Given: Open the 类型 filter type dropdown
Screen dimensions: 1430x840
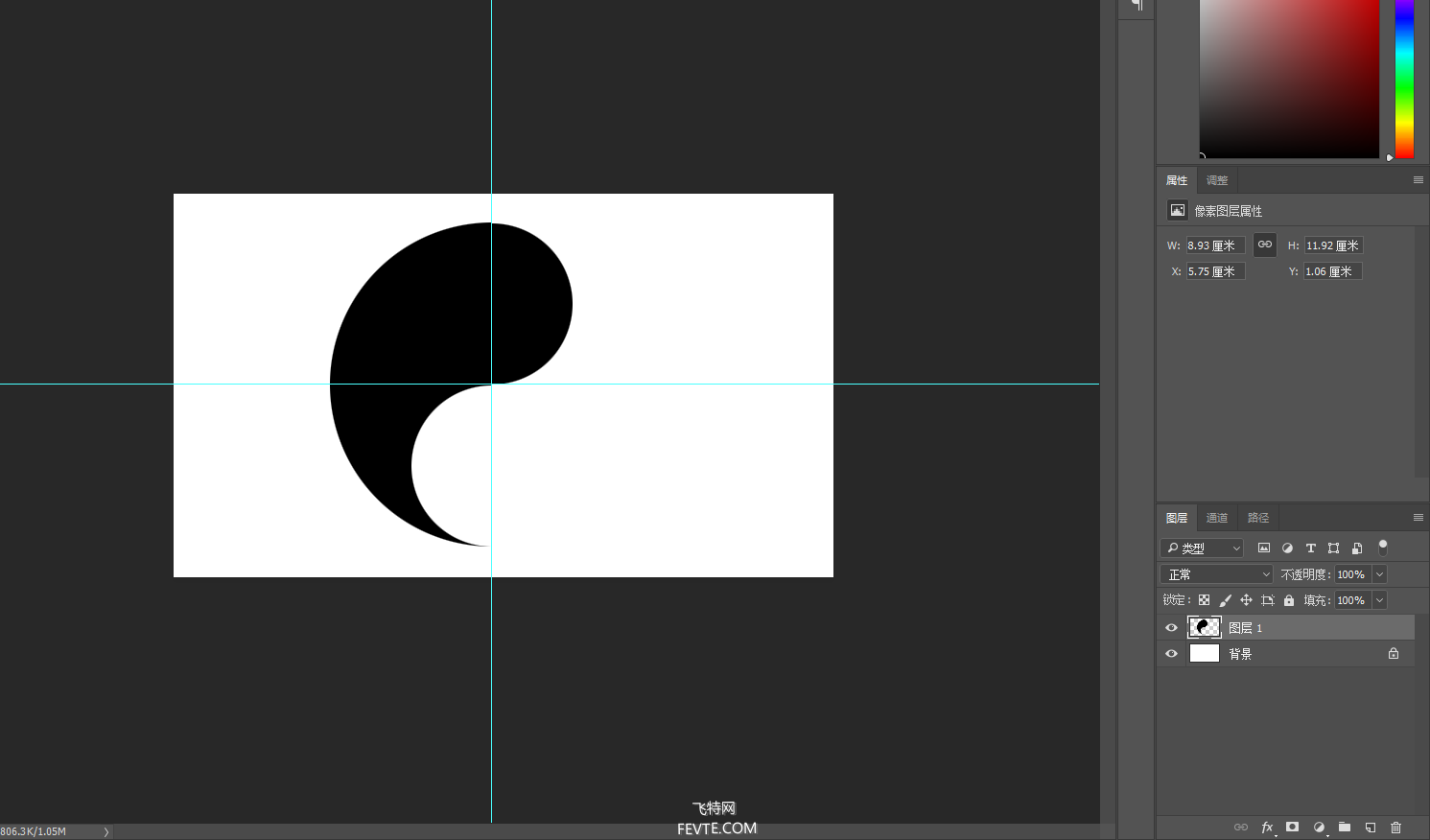Looking at the screenshot, I should [x=1203, y=548].
